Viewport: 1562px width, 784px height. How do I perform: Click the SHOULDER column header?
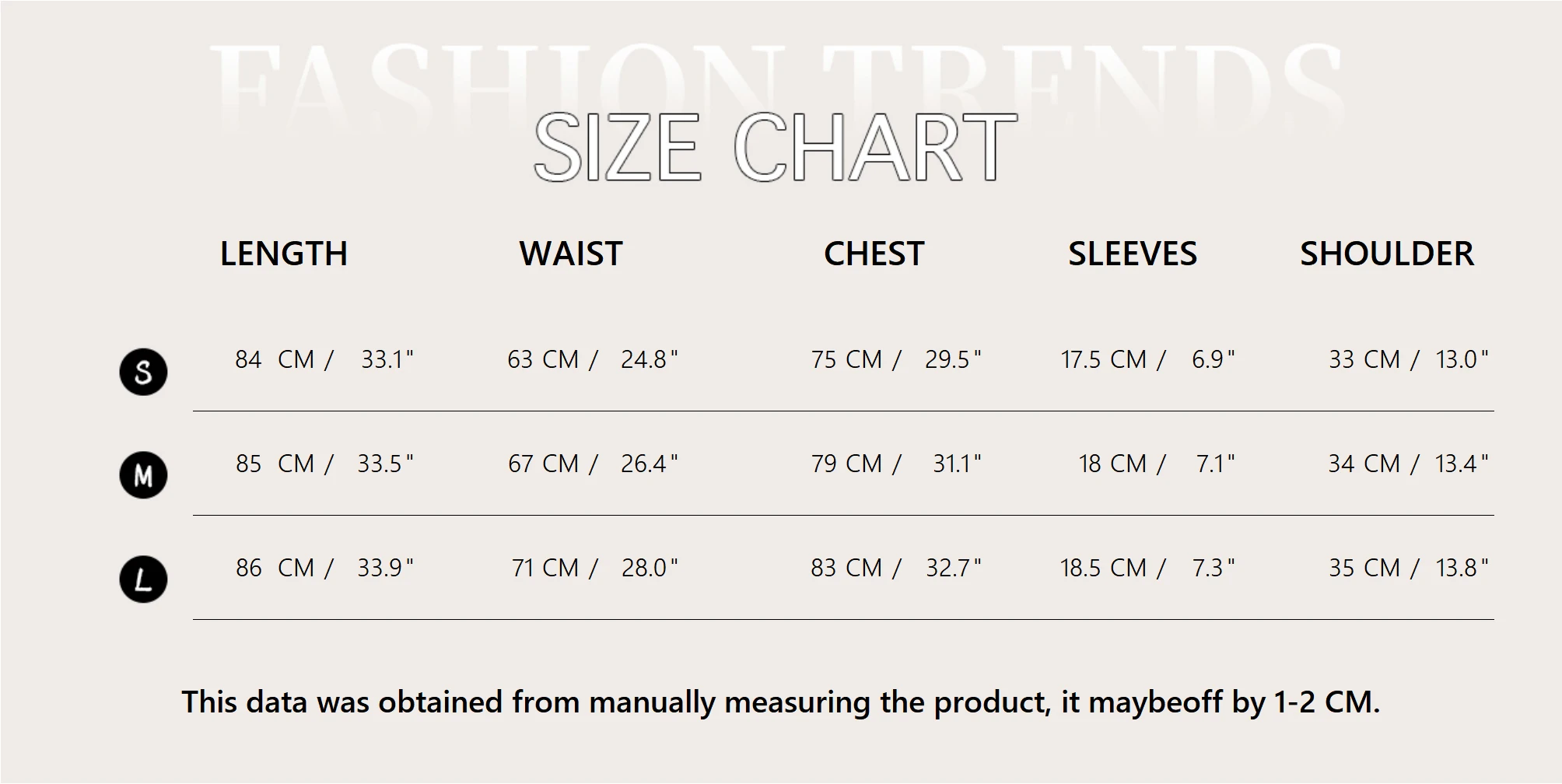point(1387,254)
